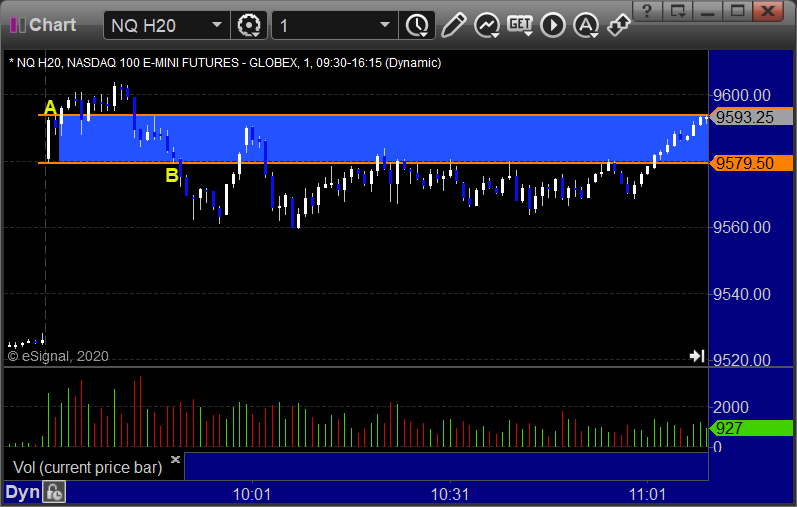Click the yellow A marker on chart

50,108
